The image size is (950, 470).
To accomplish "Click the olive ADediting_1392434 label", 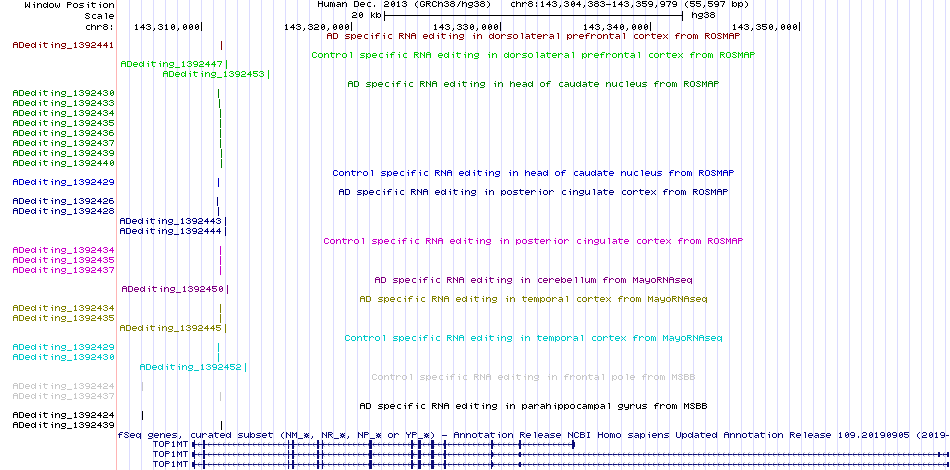I will click(x=63, y=308).
